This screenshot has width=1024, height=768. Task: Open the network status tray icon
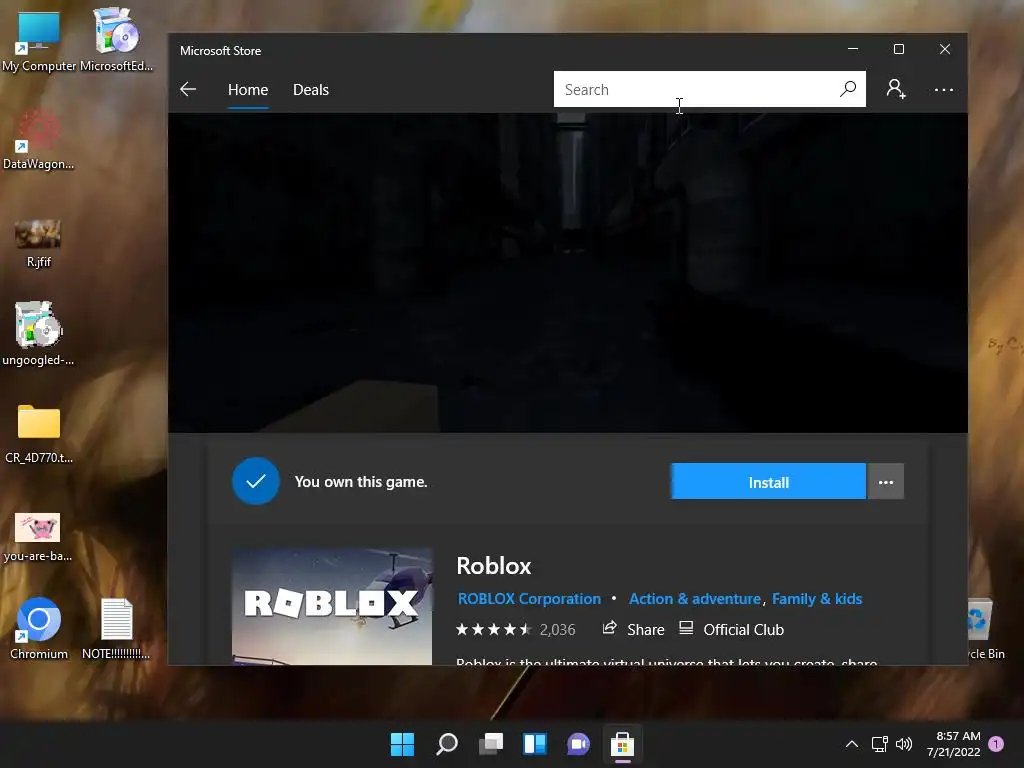pos(880,744)
